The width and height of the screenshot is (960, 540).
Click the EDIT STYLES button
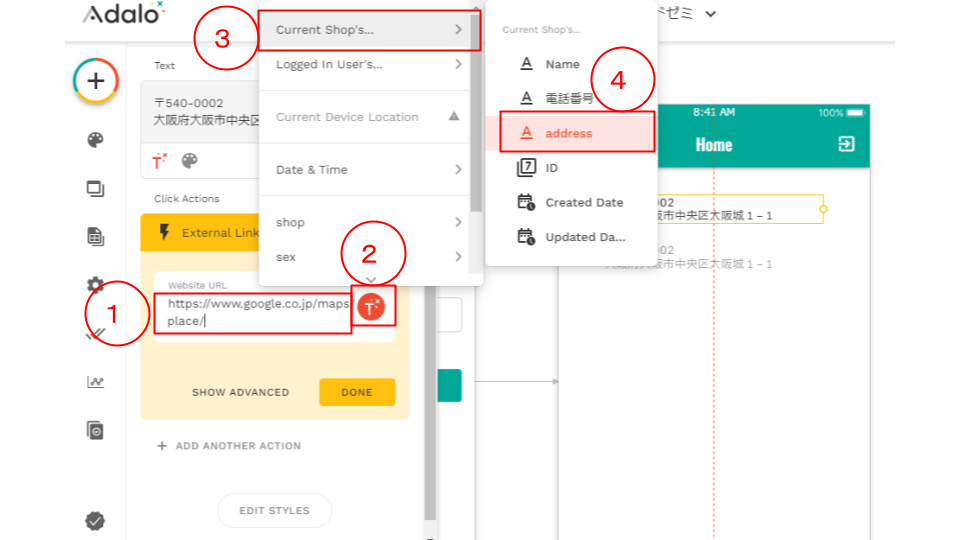274,511
